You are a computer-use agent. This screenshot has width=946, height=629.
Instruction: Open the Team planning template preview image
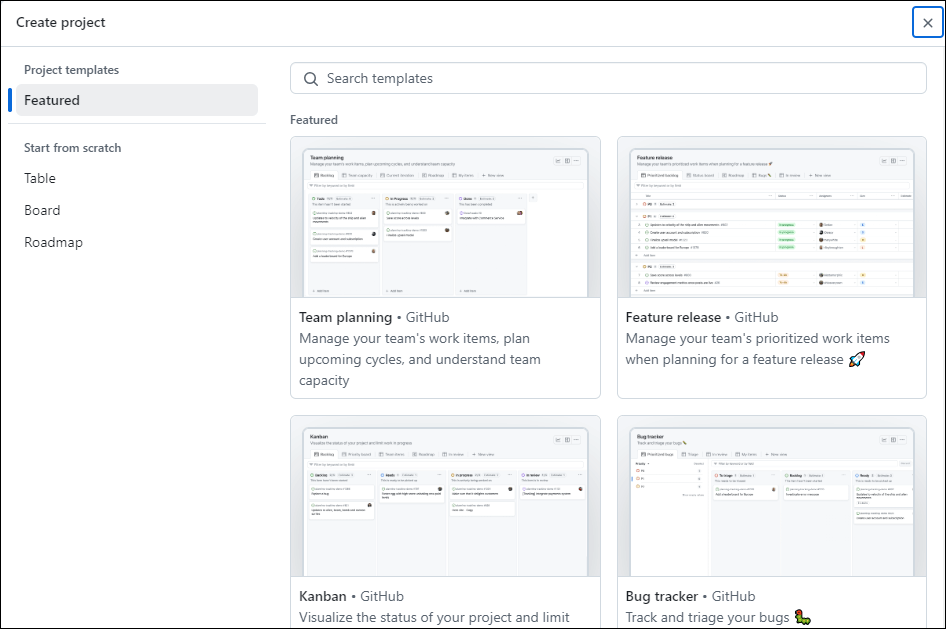[445, 220]
